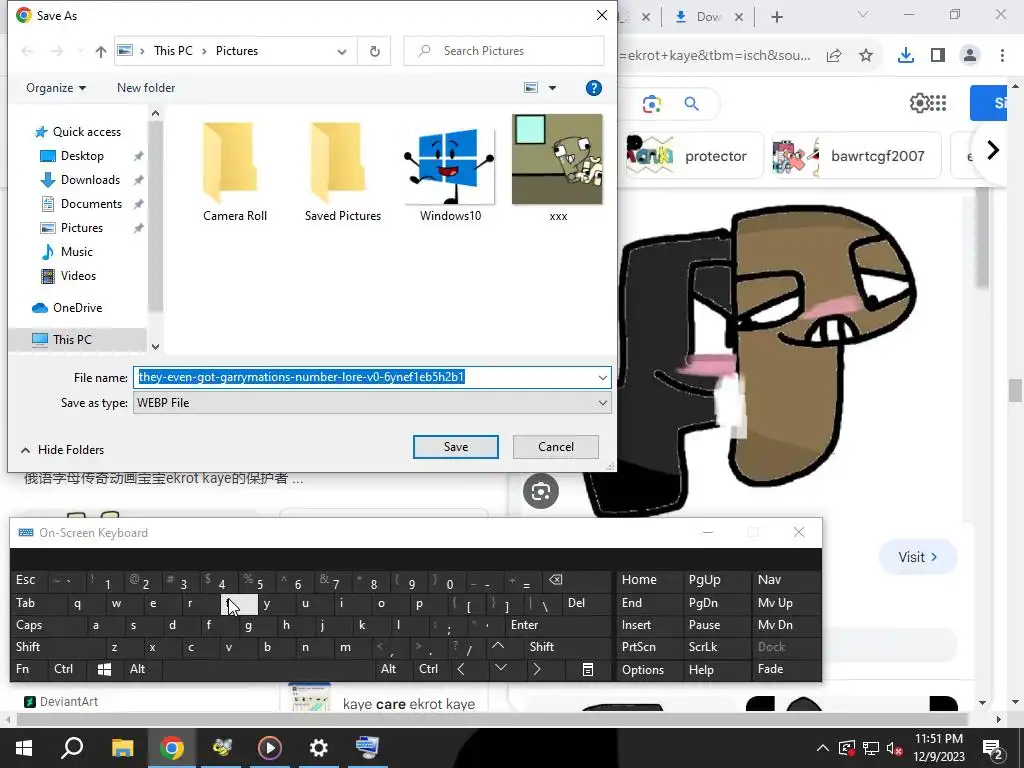Open Music in the navigation pane
Viewport: 1024px width, 768px height.
[76, 251]
